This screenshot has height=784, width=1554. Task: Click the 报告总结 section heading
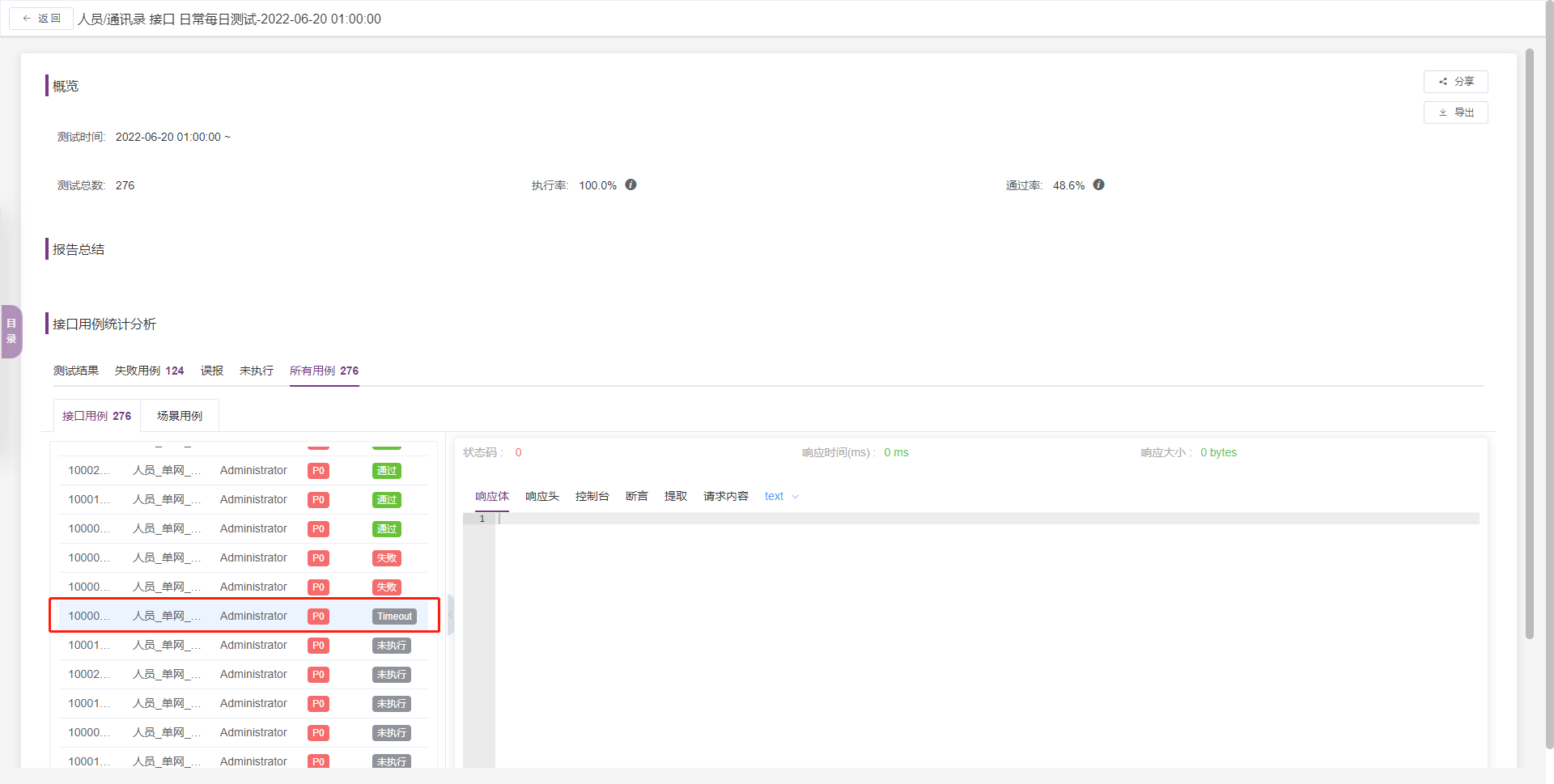coord(79,250)
